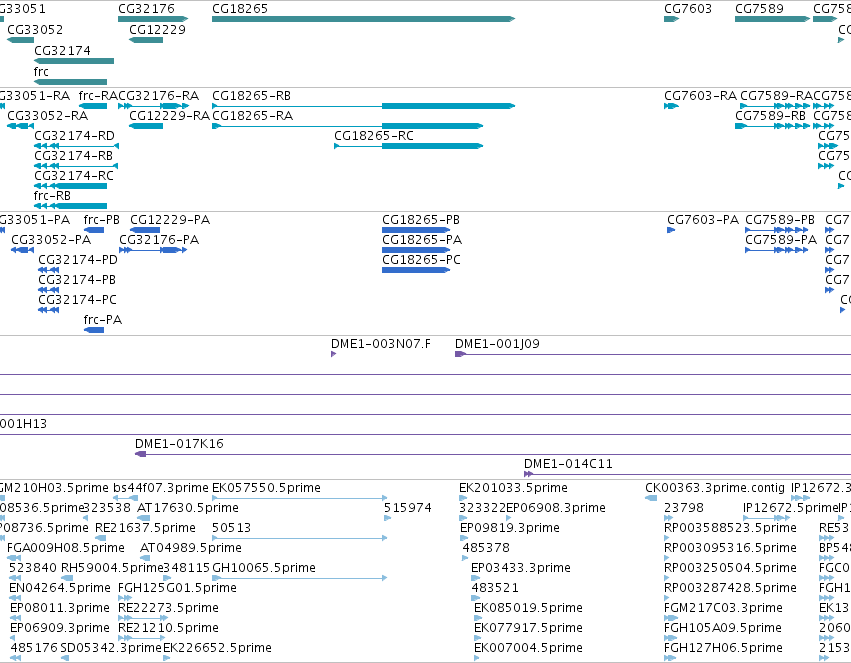The width and height of the screenshot is (851, 663).
Task: Click the RH59004.5prime EST label
Action: point(112,568)
